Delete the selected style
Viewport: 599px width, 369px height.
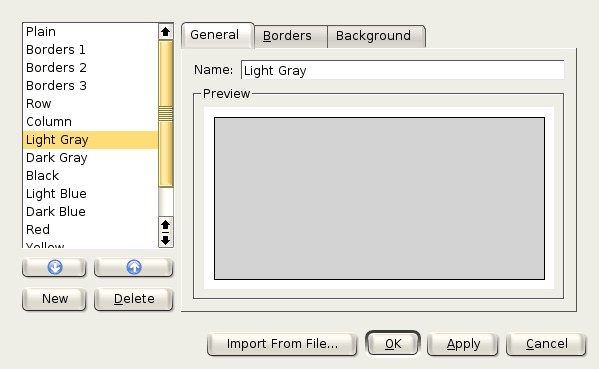pyautogui.click(x=134, y=299)
